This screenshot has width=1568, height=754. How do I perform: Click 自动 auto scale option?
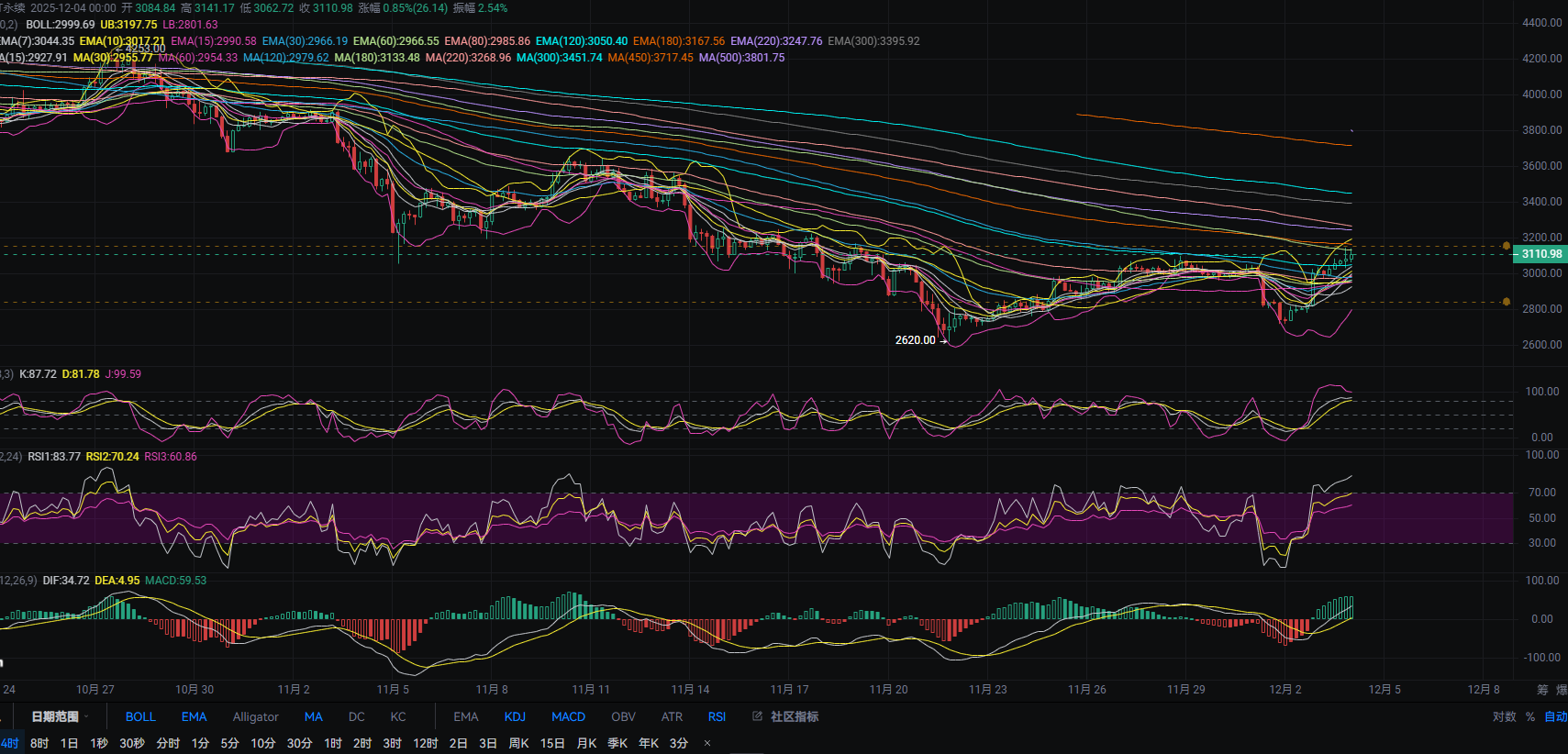coord(1555,716)
